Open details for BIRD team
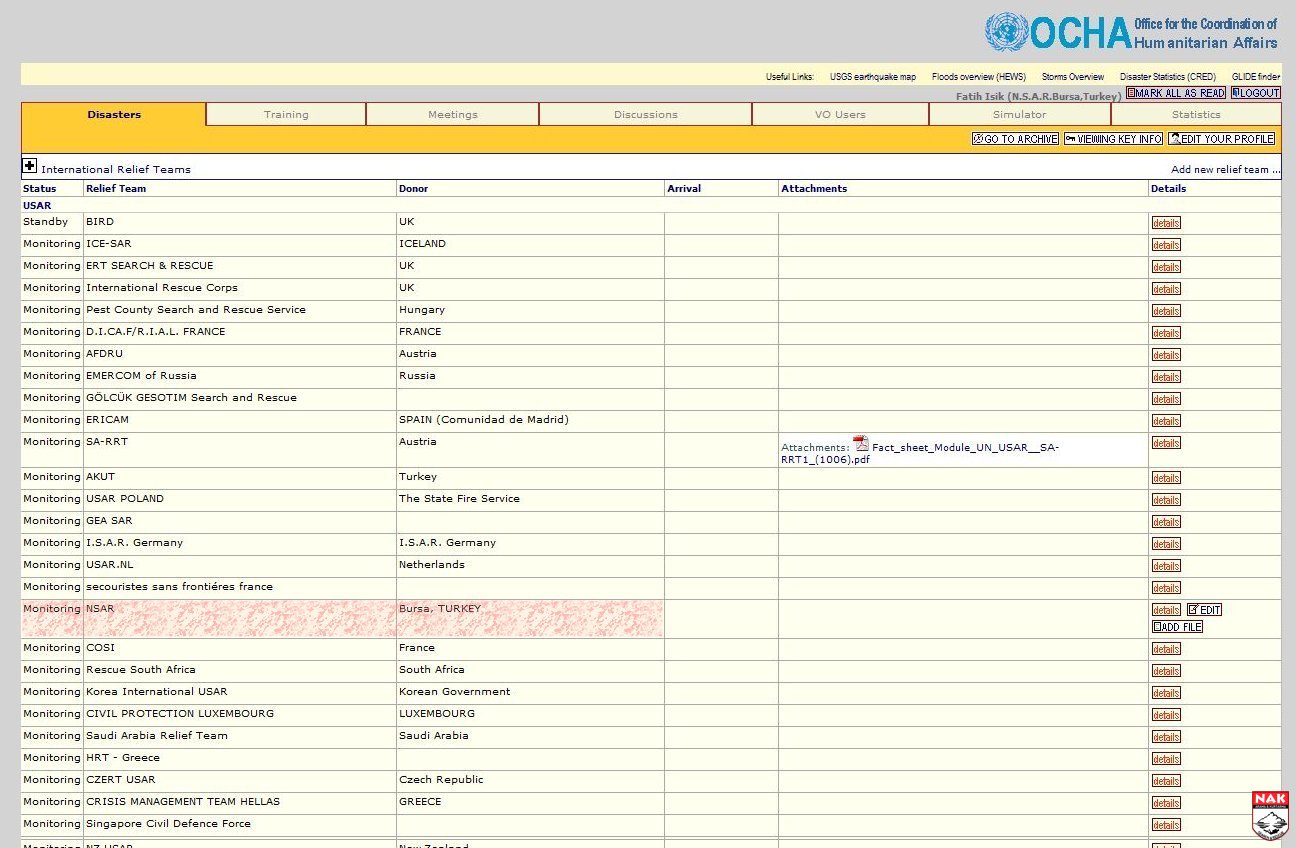The width and height of the screenshot is (1296, 848). point(1166,223)
